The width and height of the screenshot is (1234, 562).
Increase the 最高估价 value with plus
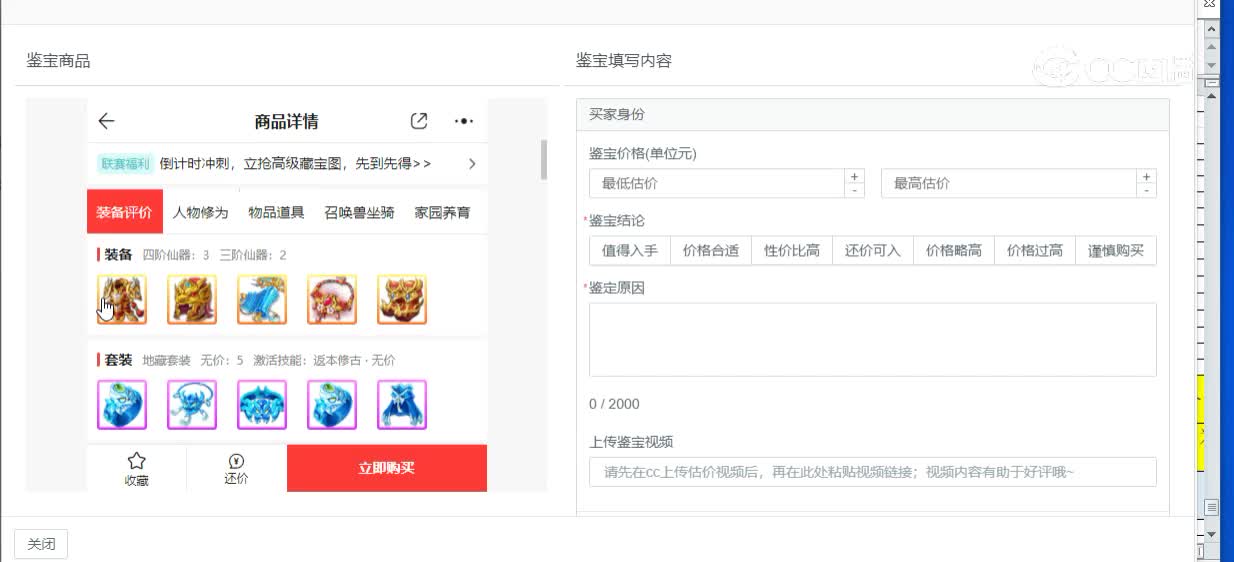[1146, 176]
